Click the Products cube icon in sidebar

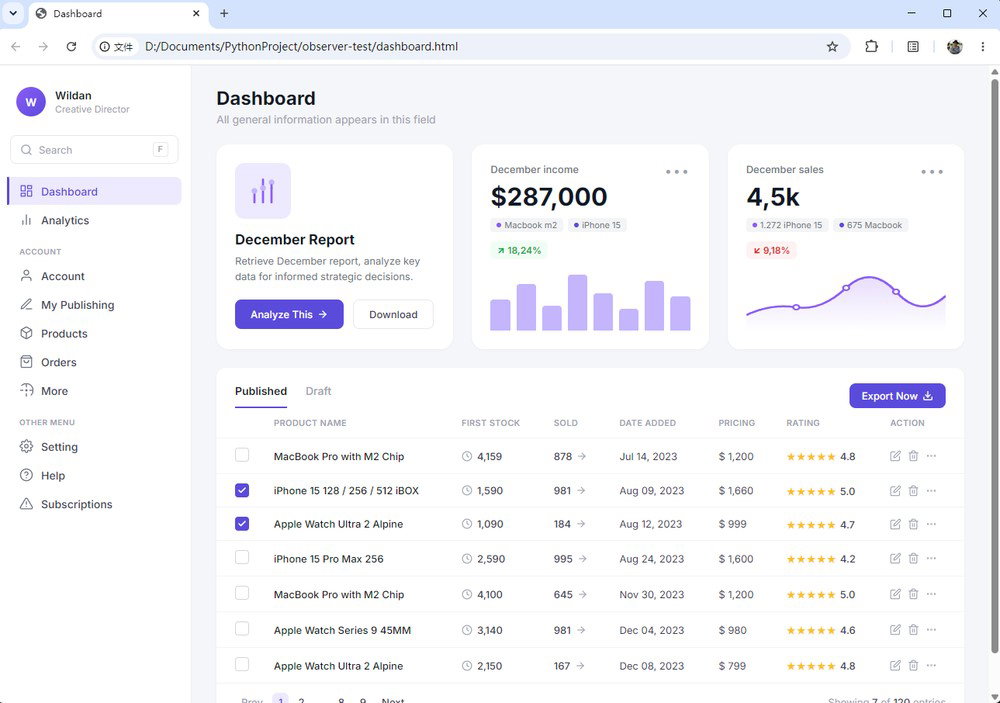pos(26,333)
